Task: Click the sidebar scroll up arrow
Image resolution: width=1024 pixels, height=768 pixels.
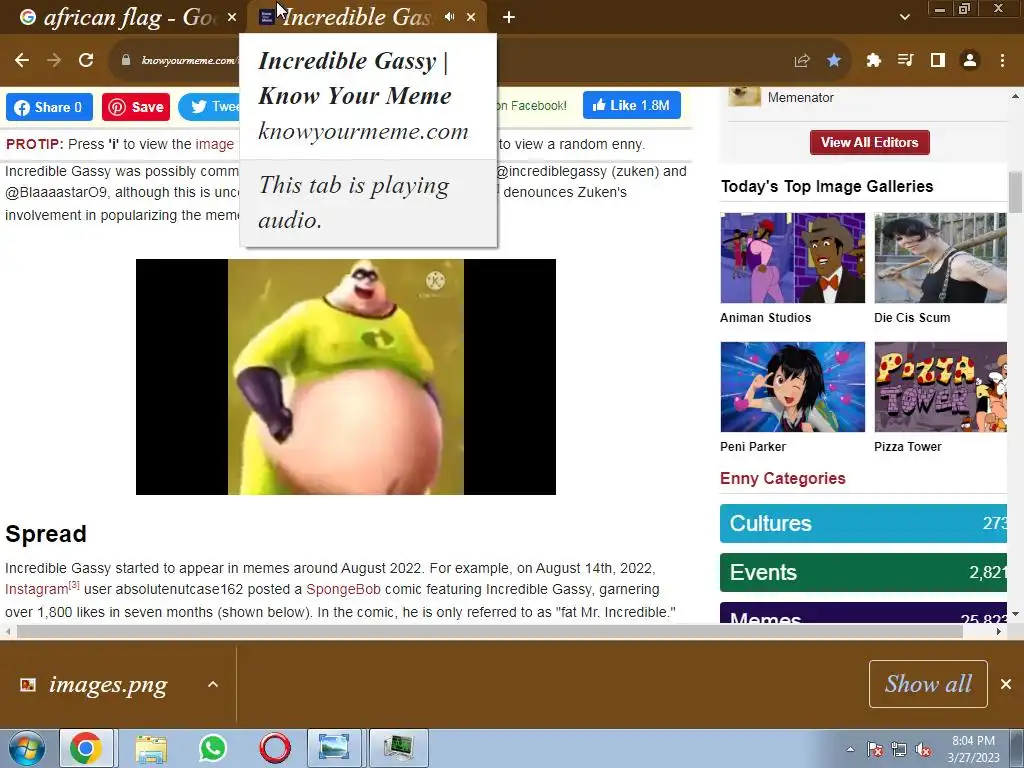Action: (x=1015, y=96)
